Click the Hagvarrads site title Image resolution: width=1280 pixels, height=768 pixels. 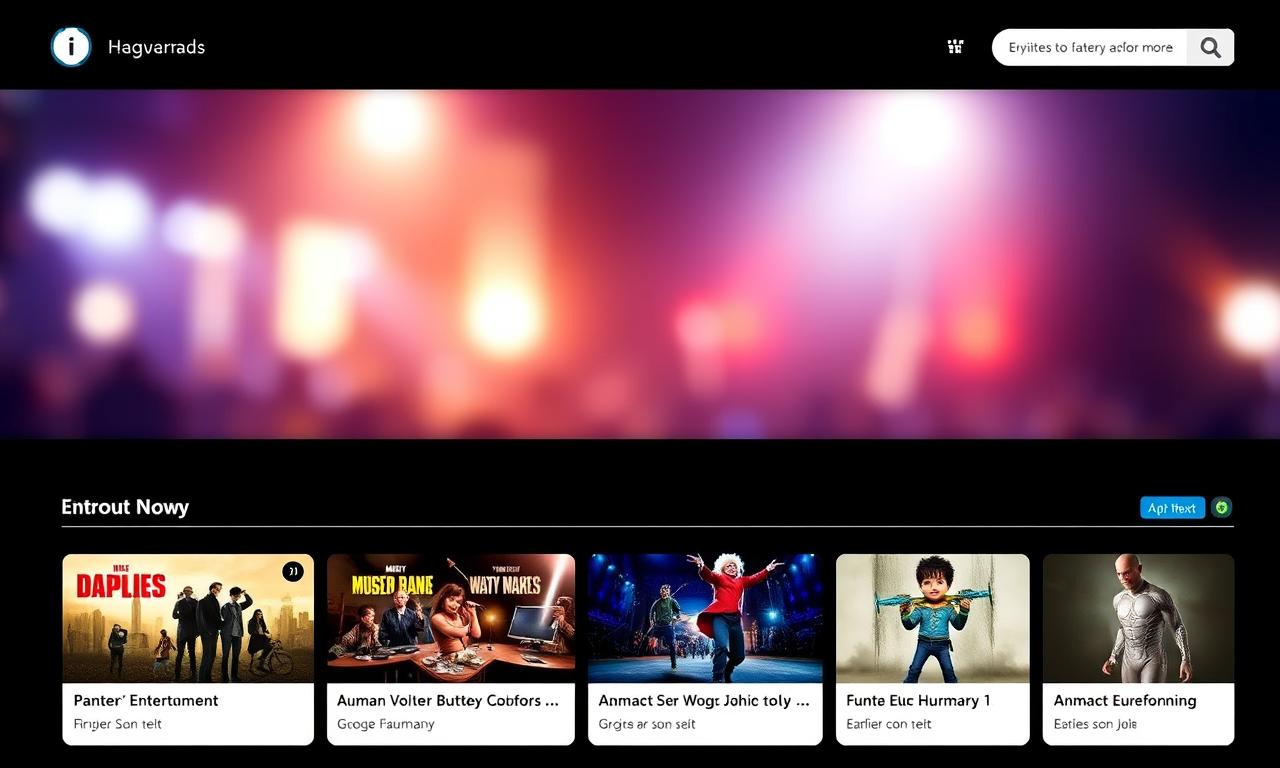[x=156, y=47]
